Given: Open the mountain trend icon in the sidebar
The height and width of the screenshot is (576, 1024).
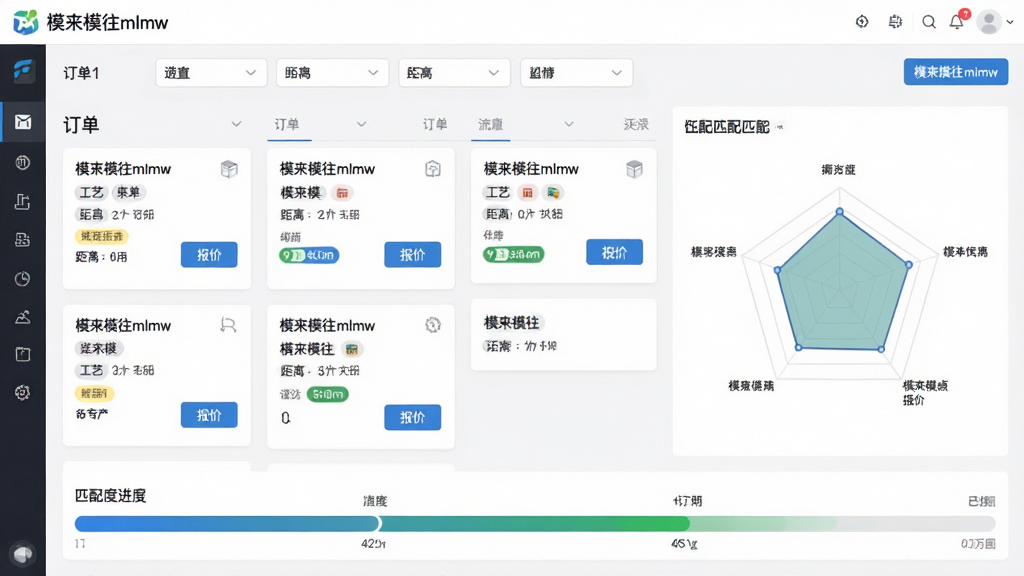Looking at the screenshot, I should click(x=23, y=317).
